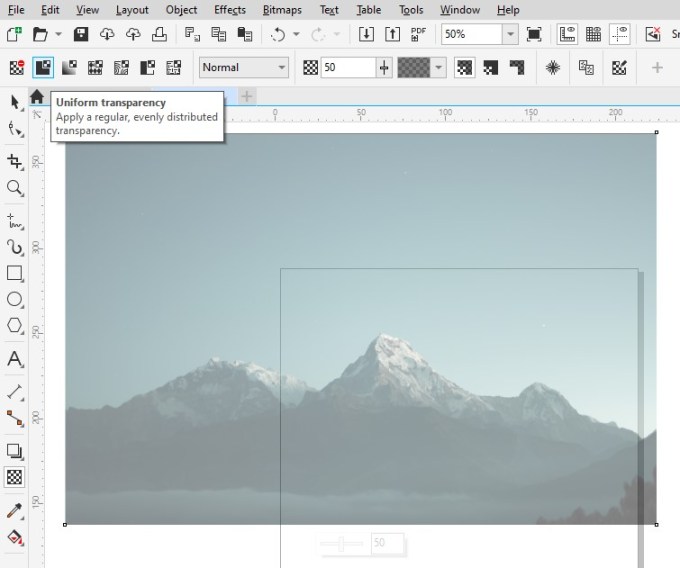Image resolution: width=680 pixels, height=568 pixels.
Task: Click the Edit transparency icon
Action: pos(619,68)
